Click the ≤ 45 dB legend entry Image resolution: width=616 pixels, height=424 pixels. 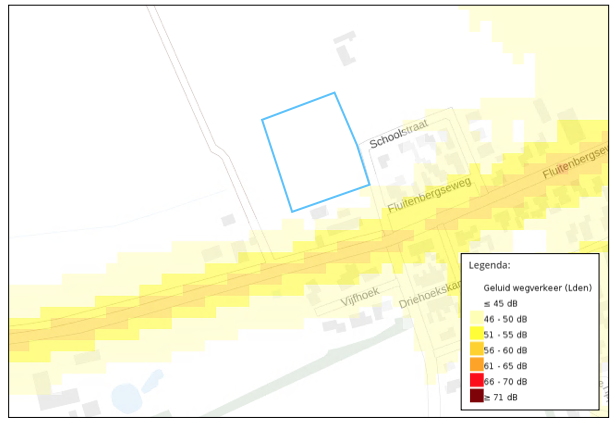500,303
